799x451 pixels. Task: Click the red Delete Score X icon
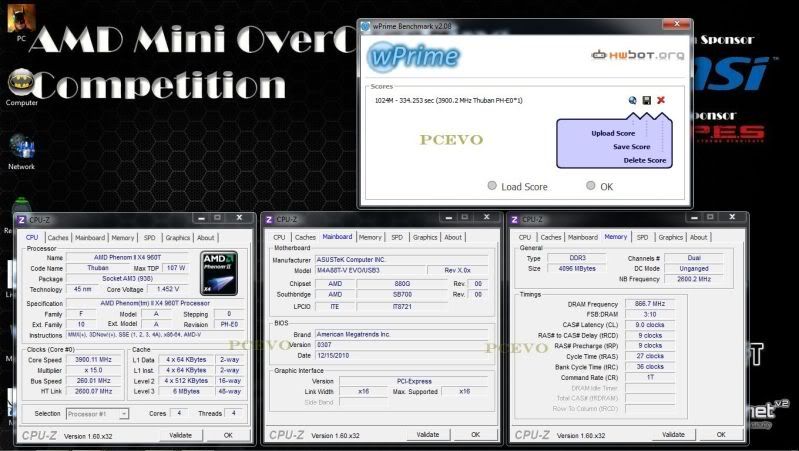(x=661, y=100)
